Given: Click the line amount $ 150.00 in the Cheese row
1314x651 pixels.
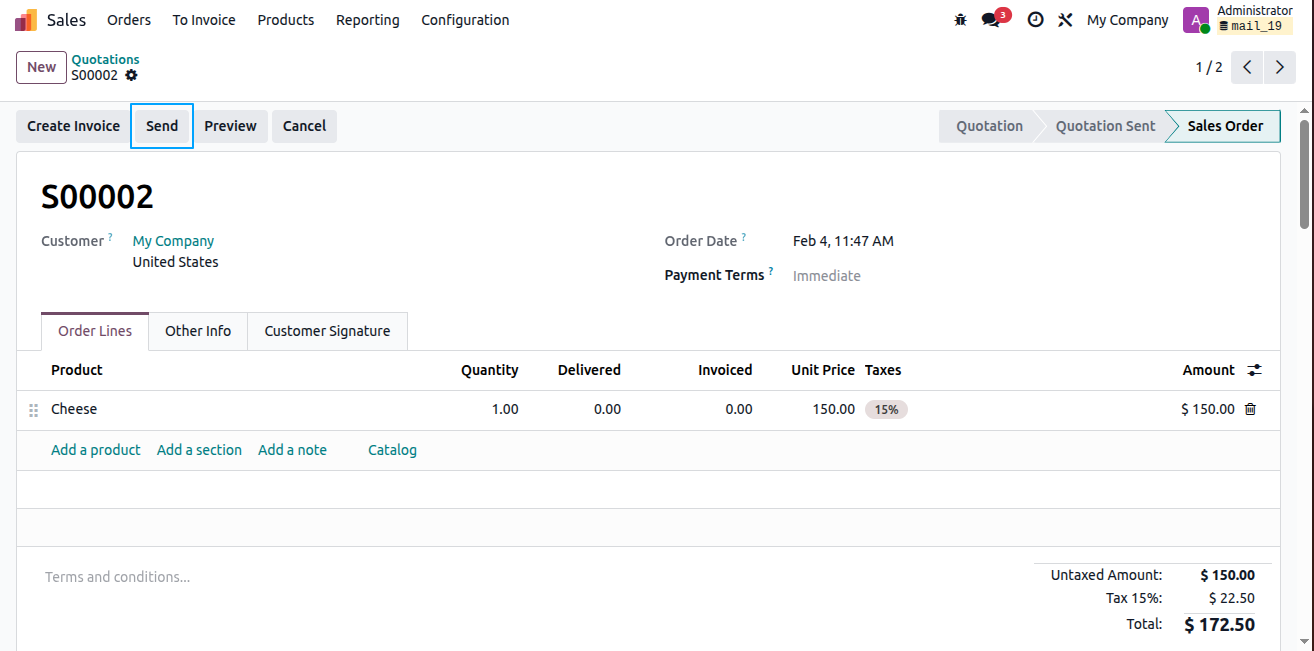Looking at the screenshot, I should (x=1208, y=409).
